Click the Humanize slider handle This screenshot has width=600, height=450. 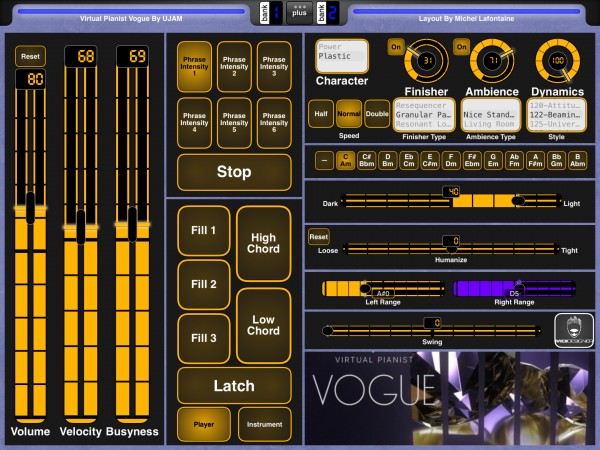(x=452, y=249)
